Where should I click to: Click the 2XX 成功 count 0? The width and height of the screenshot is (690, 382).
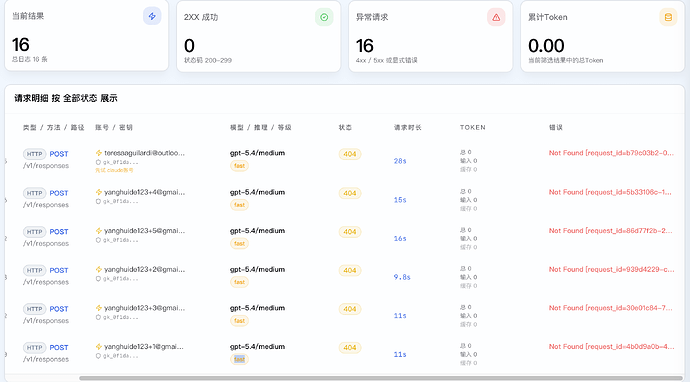click(189, 46)
